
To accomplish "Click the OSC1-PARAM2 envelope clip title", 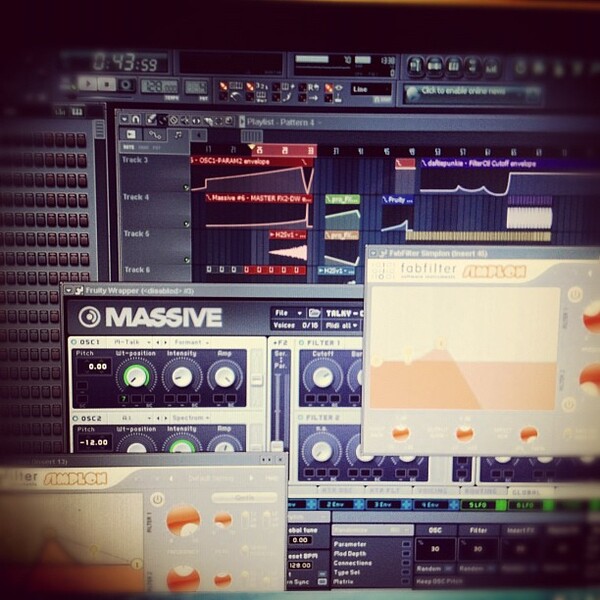I will [x=233, y=161].
